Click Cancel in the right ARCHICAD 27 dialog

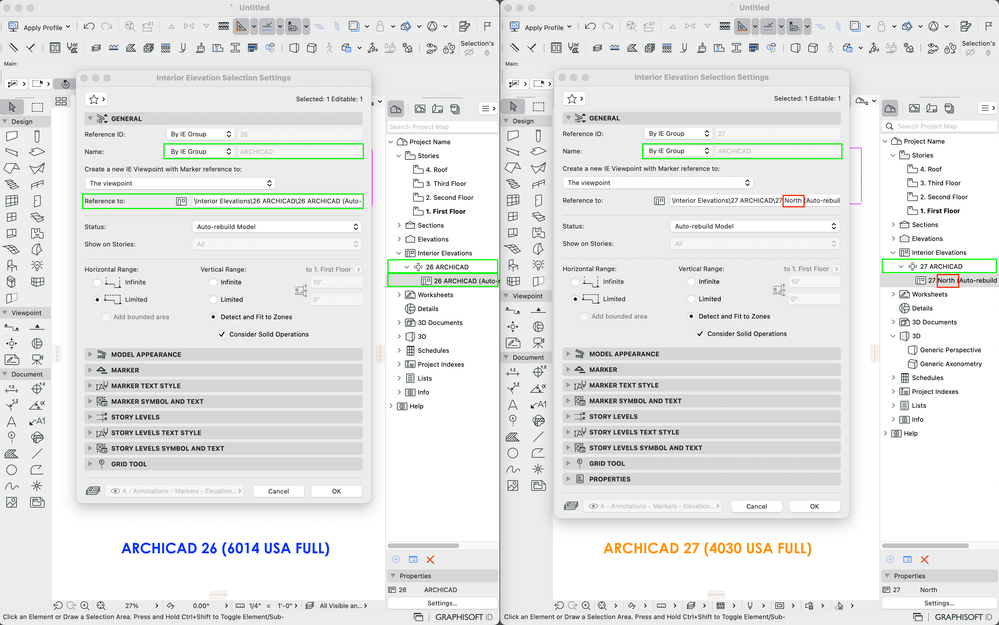coord(756,506)
